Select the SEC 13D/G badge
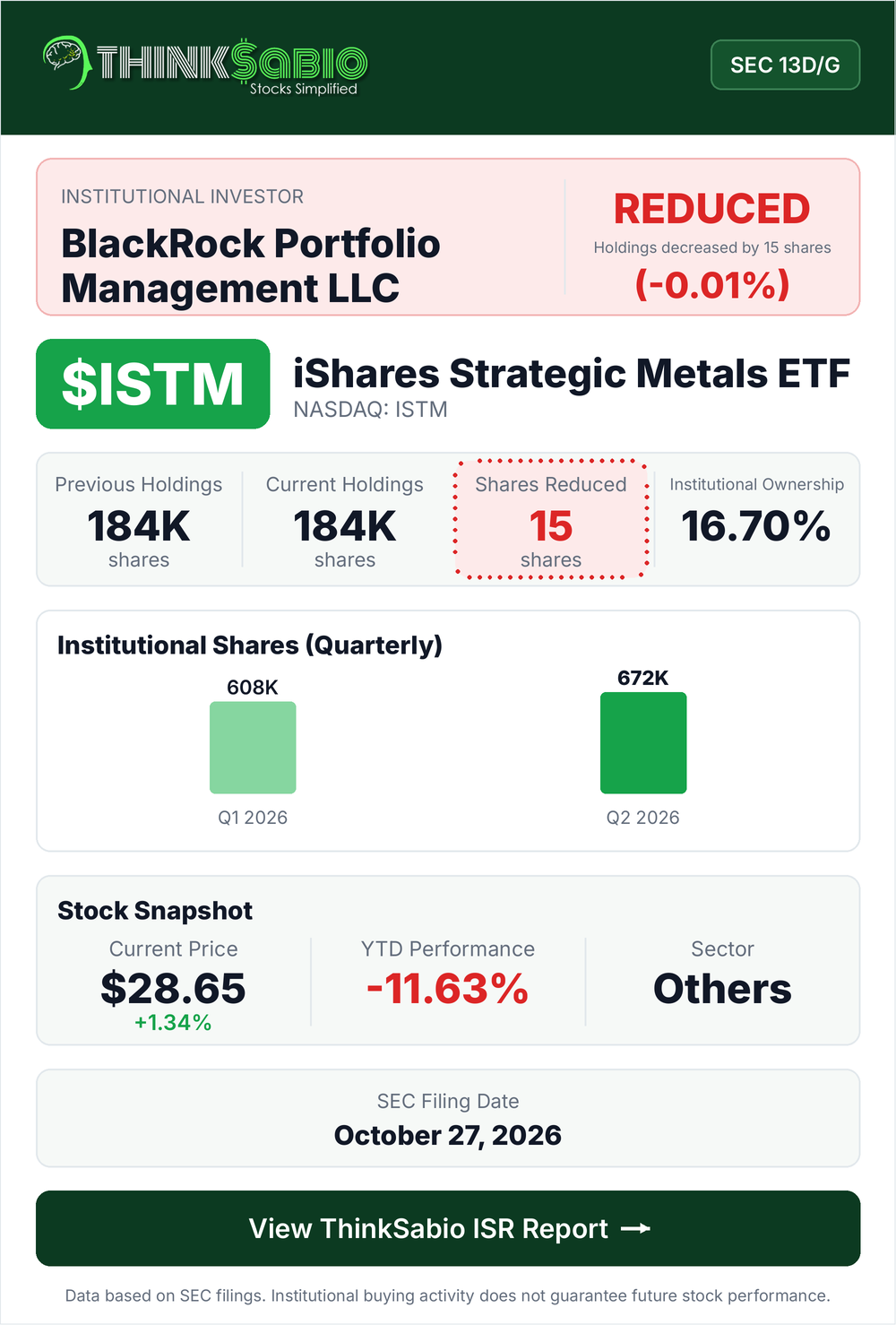The width and height of the screenshot is (896, 1325). click(x=785, y=65)
